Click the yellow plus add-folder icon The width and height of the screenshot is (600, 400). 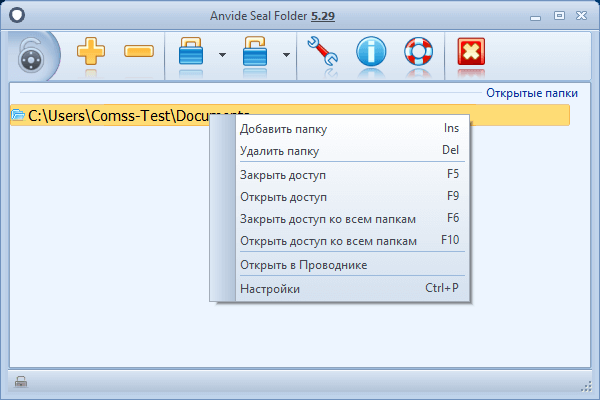point(91,51)
